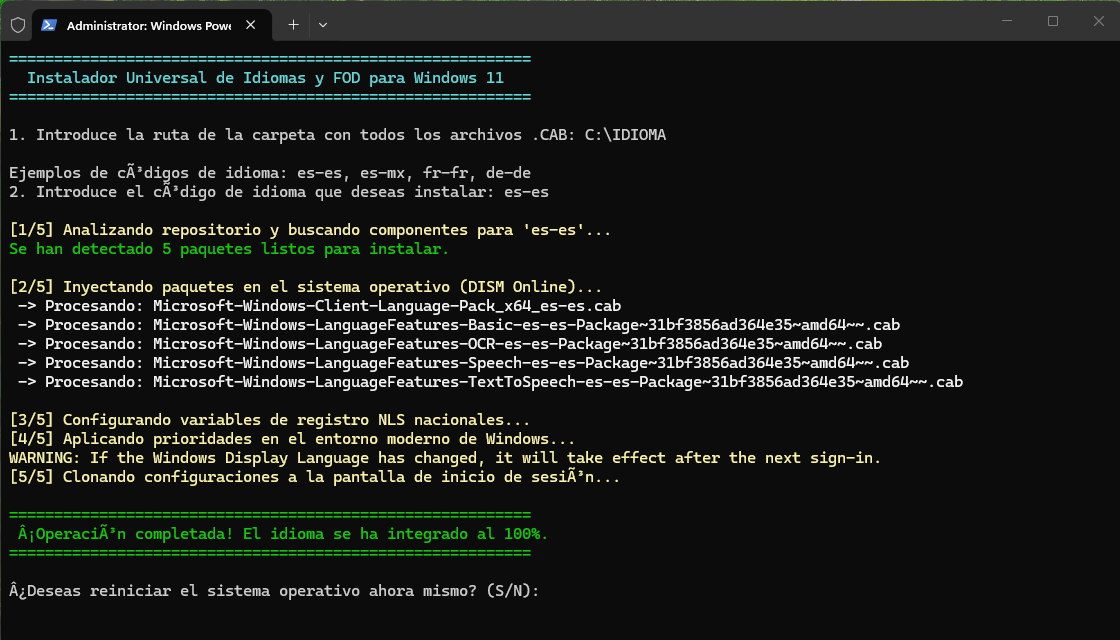The image size is (1120, 640).
Task: Click the LanguageFeatures-TextToSpeech-es-es package line
Action: [490, 382]
